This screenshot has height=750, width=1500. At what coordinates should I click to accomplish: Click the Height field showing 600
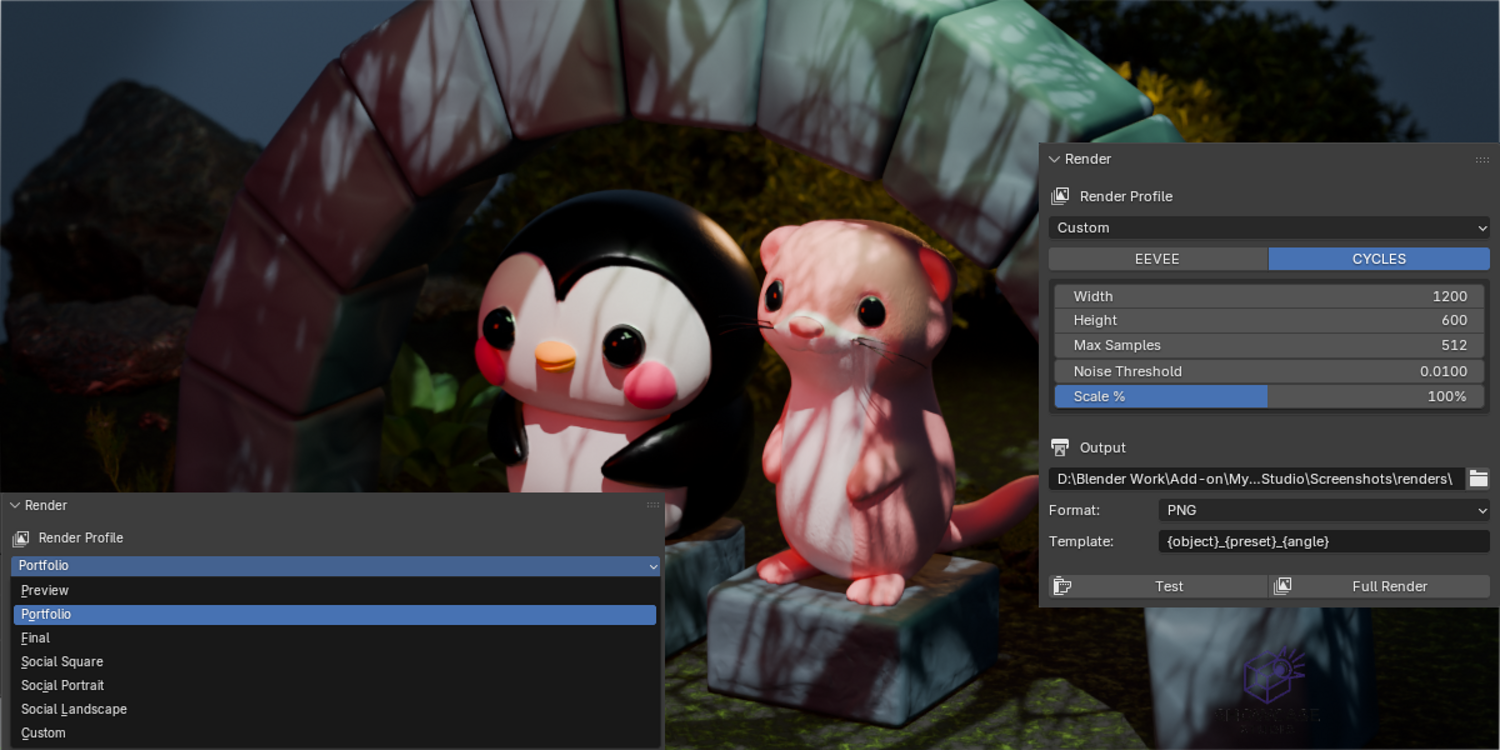(1269, 321)
